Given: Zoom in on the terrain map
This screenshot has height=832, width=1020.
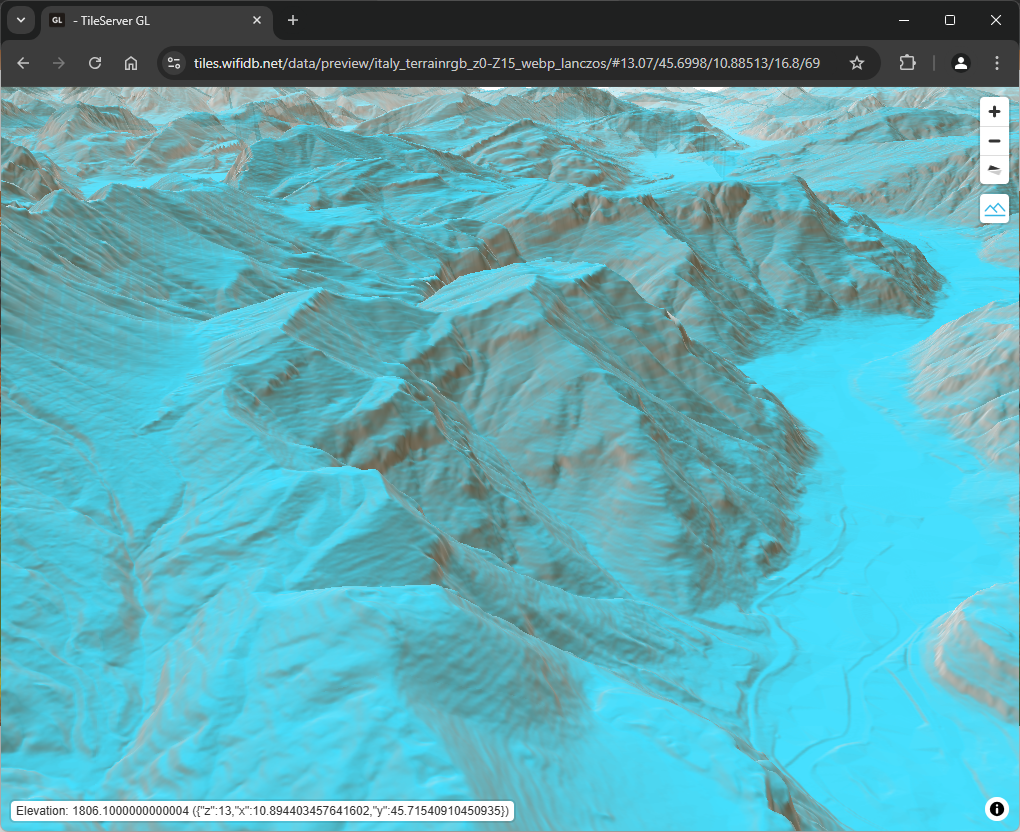Looking at the screenshot, I should click(x=993, y=112).
